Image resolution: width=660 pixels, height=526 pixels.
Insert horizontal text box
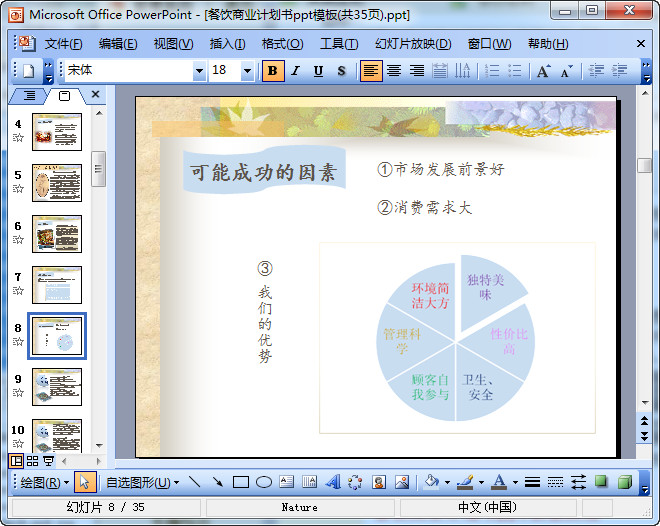(287, 482)
